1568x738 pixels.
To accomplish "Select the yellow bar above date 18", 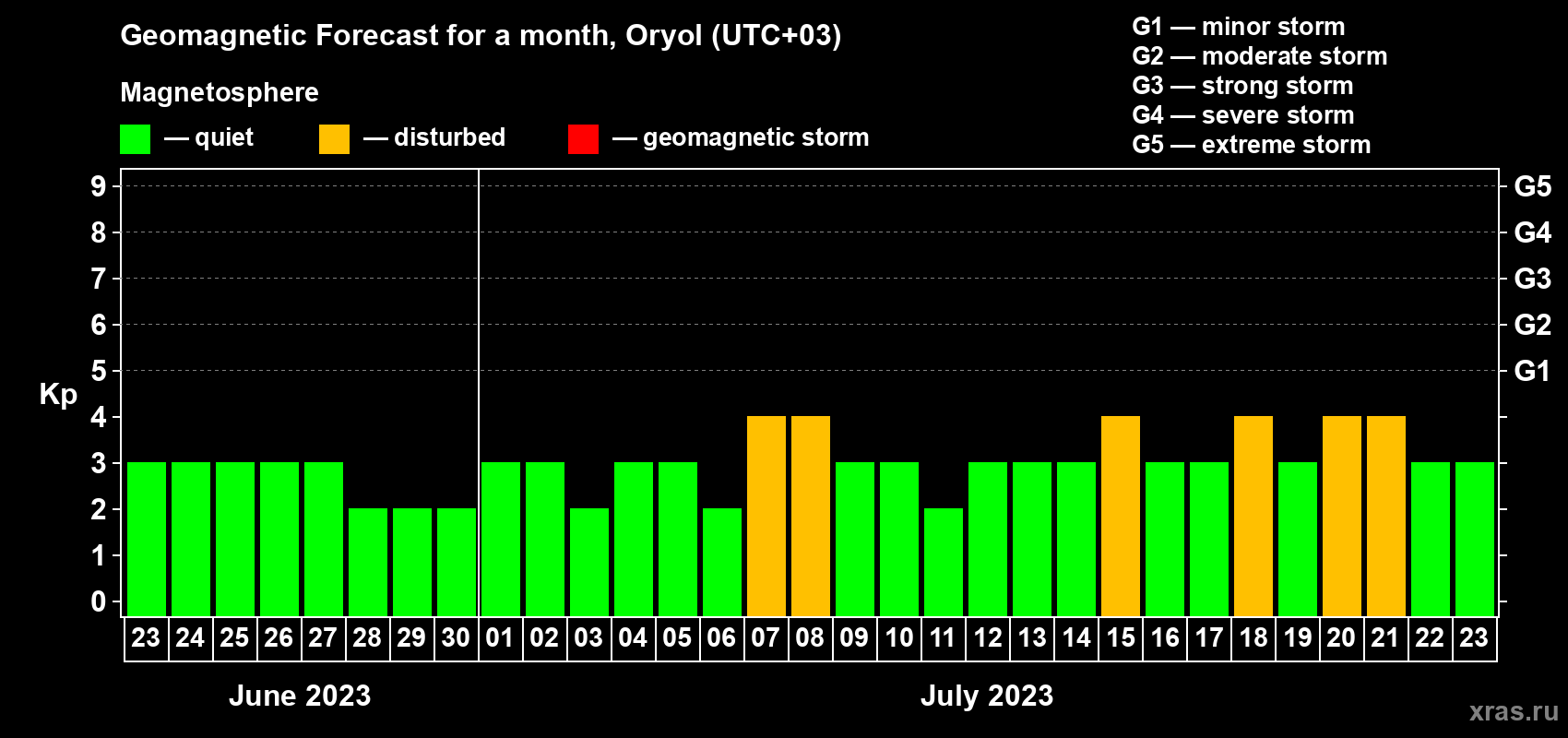I will pos(1253,516).
